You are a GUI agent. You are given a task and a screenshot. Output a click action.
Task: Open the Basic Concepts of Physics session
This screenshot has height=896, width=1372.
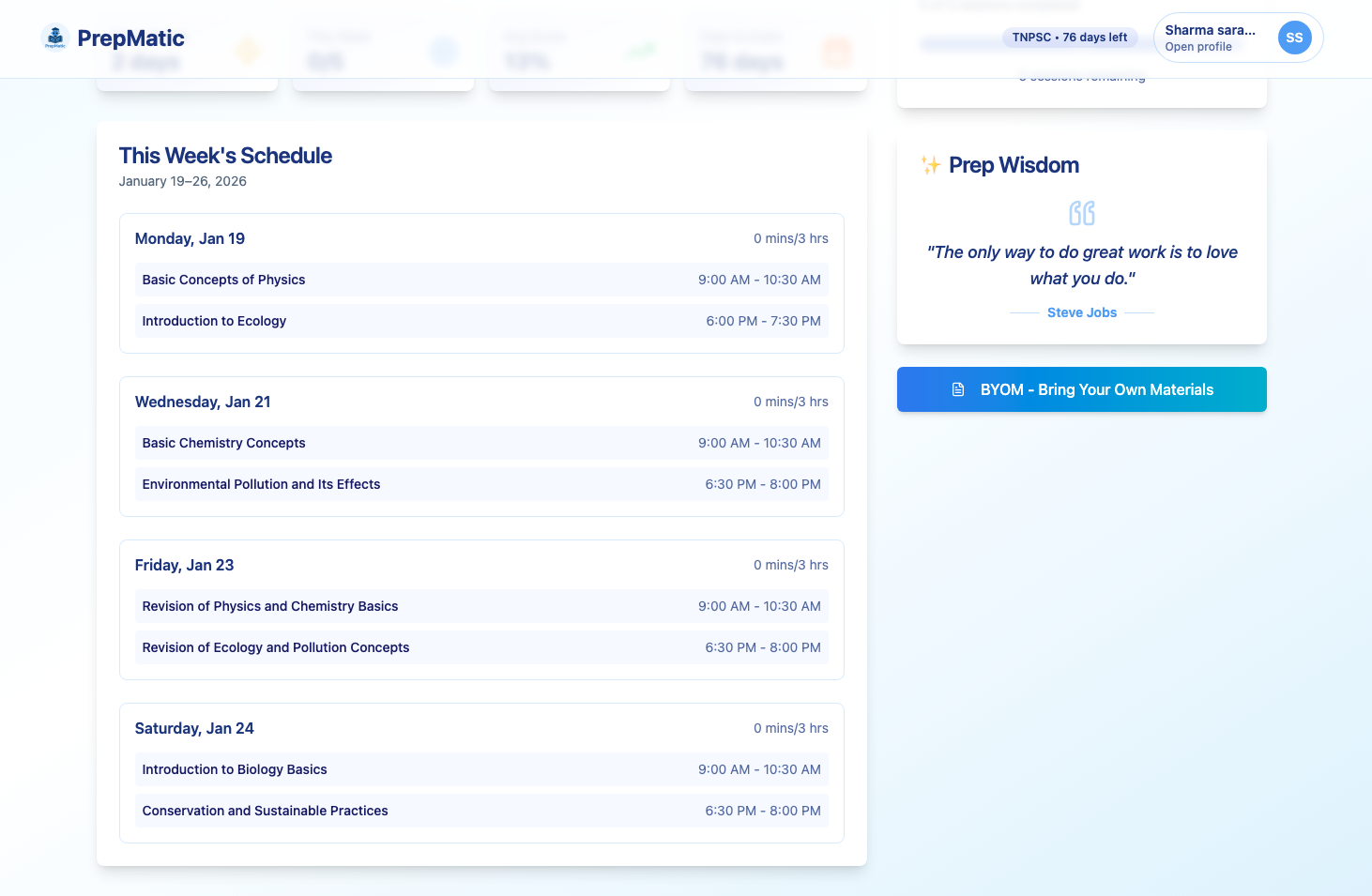point(481,279)
